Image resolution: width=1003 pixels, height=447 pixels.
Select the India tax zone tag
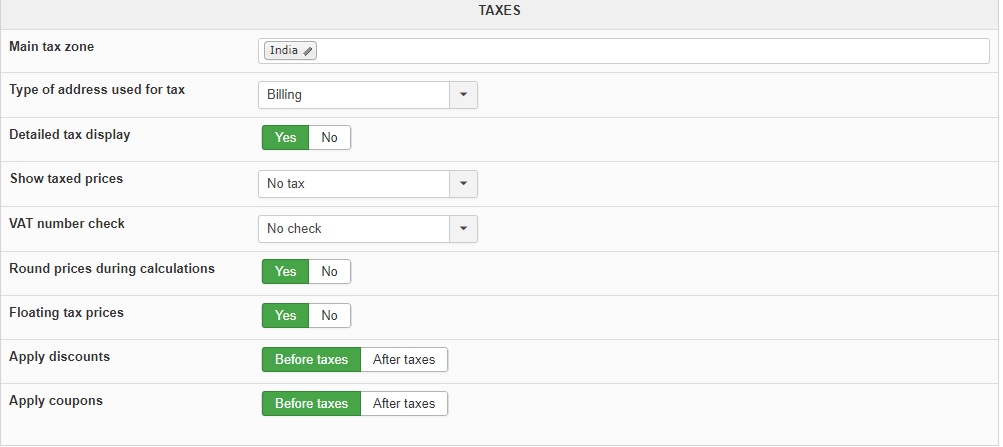284,51
